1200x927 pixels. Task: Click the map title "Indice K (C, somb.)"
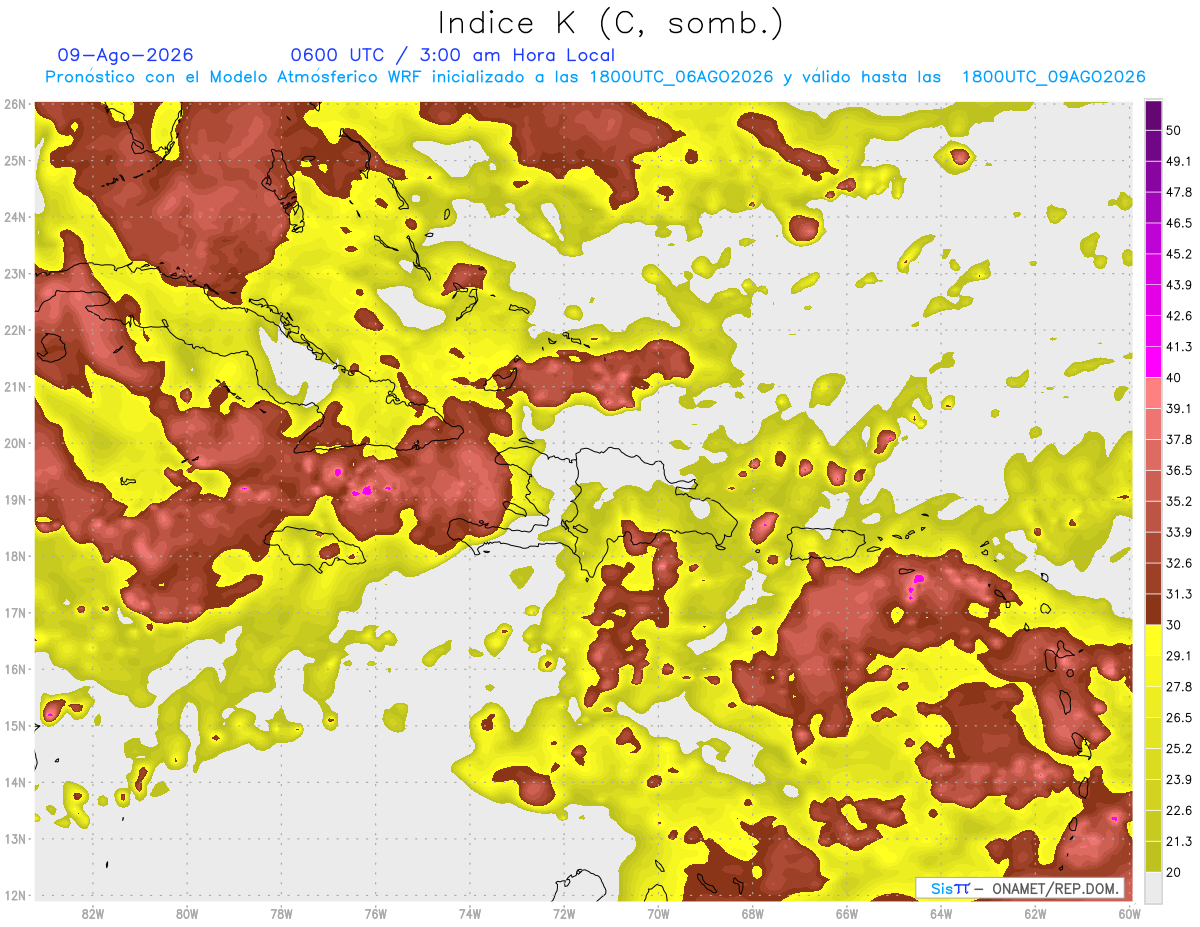tap(610, 23)
